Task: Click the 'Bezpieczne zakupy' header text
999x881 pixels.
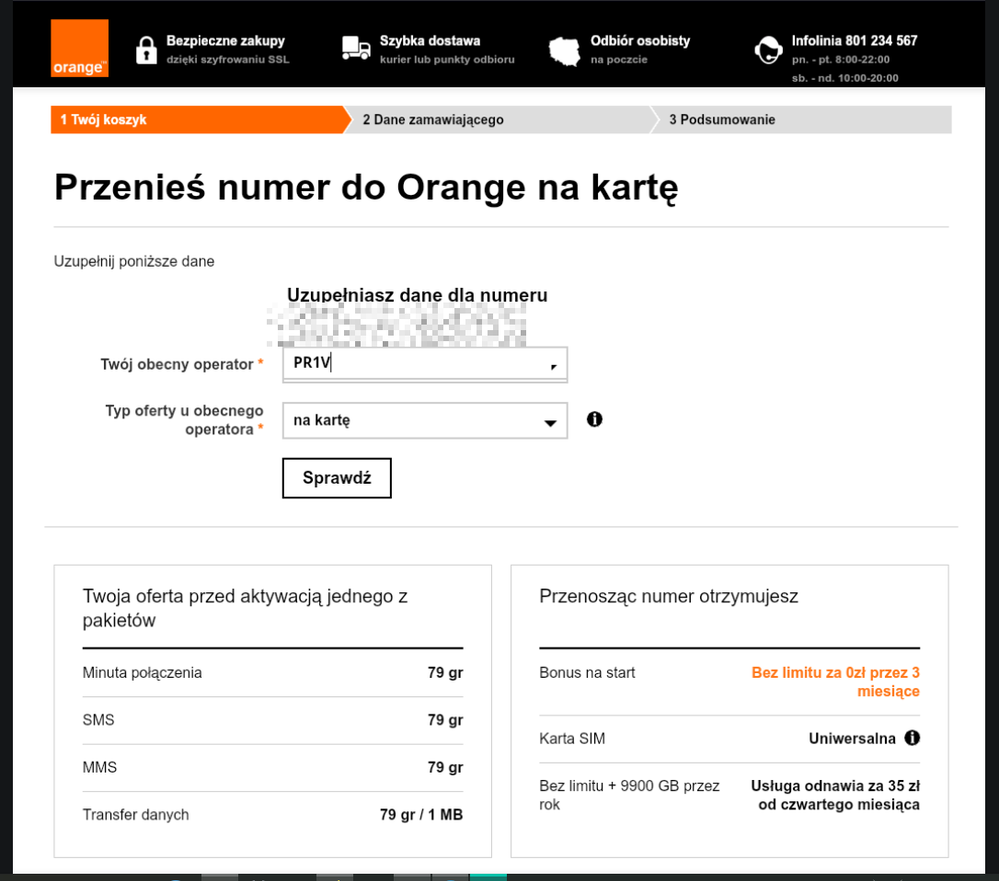Action: [225, 41]
